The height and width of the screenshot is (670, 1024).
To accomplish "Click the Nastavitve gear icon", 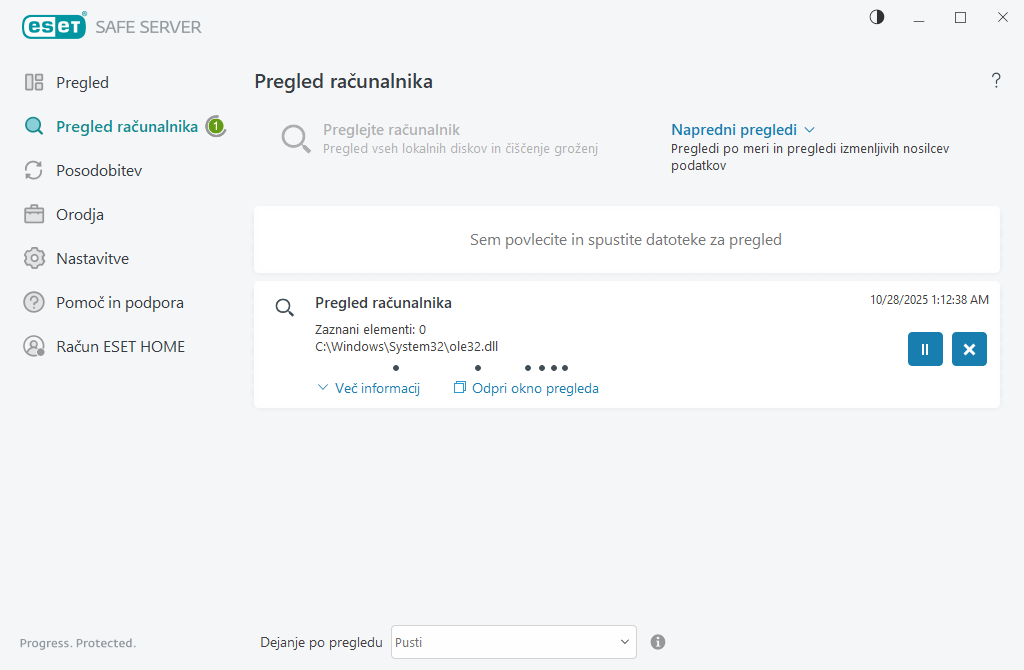I will (x=34, y=258).
